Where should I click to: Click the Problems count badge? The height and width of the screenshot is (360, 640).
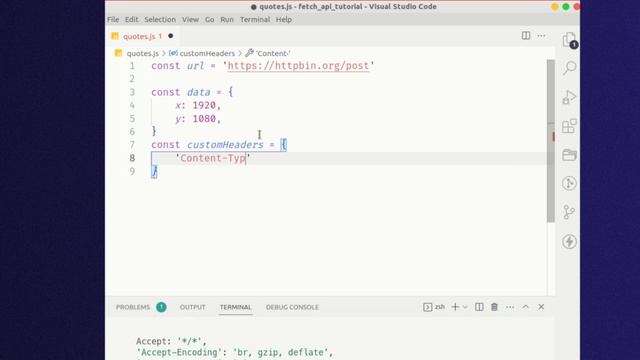[x=161, y=307]
